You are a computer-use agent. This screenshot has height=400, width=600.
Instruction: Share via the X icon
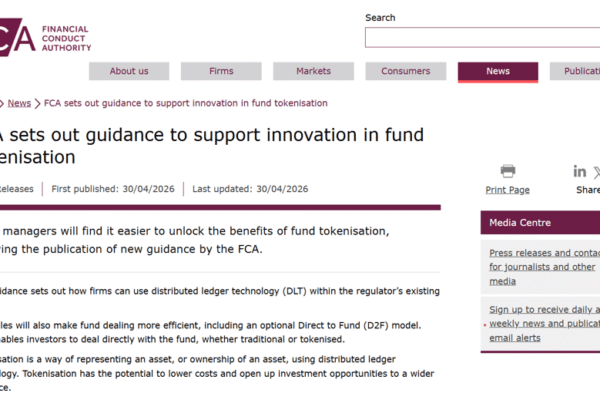[597, 172]
